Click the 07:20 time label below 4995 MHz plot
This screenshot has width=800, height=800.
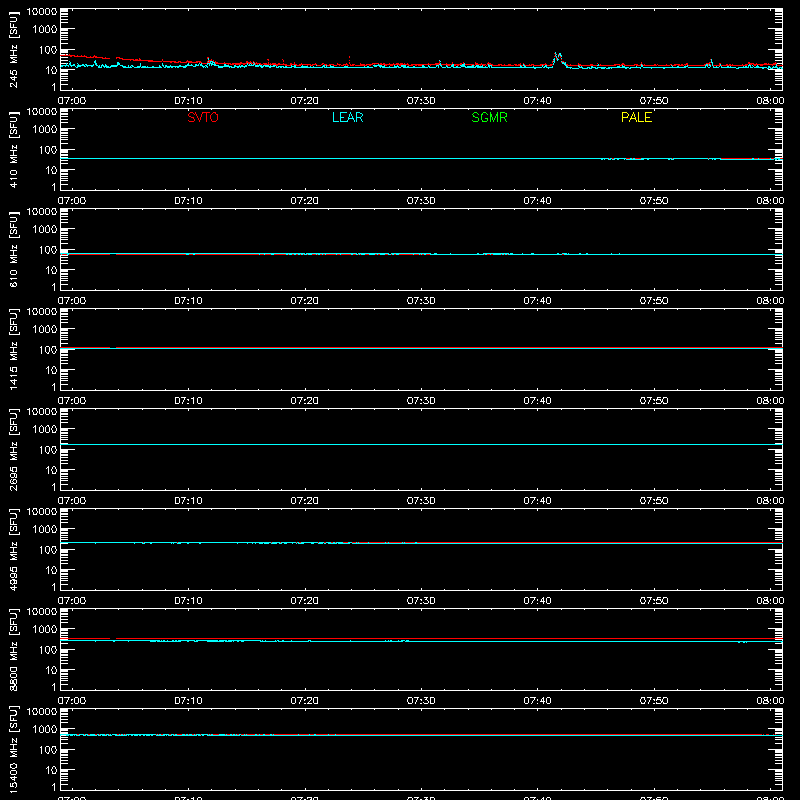[x=305, y=601]
